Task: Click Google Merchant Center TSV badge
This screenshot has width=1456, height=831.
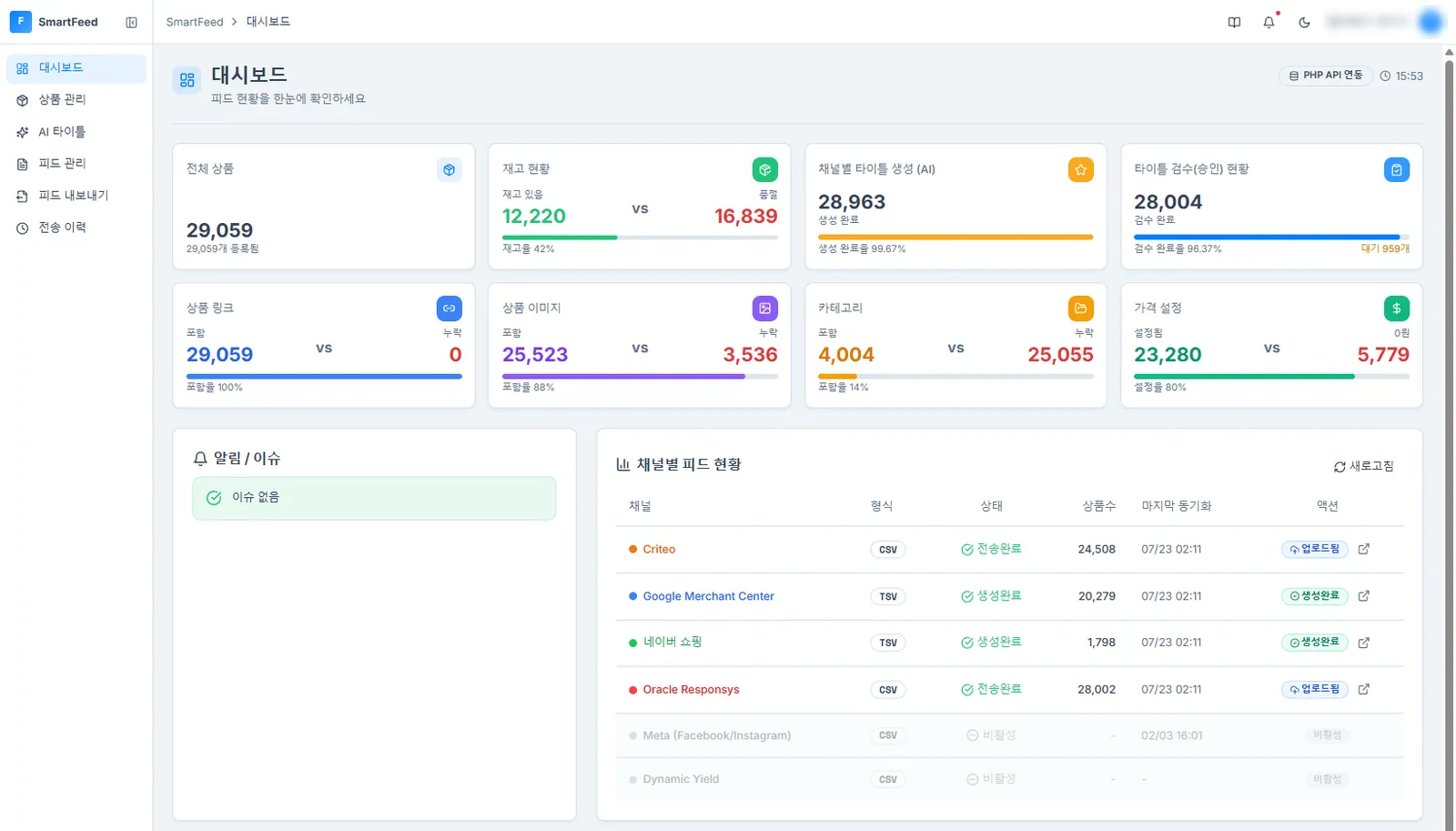Action: click(x=888, y=597)
